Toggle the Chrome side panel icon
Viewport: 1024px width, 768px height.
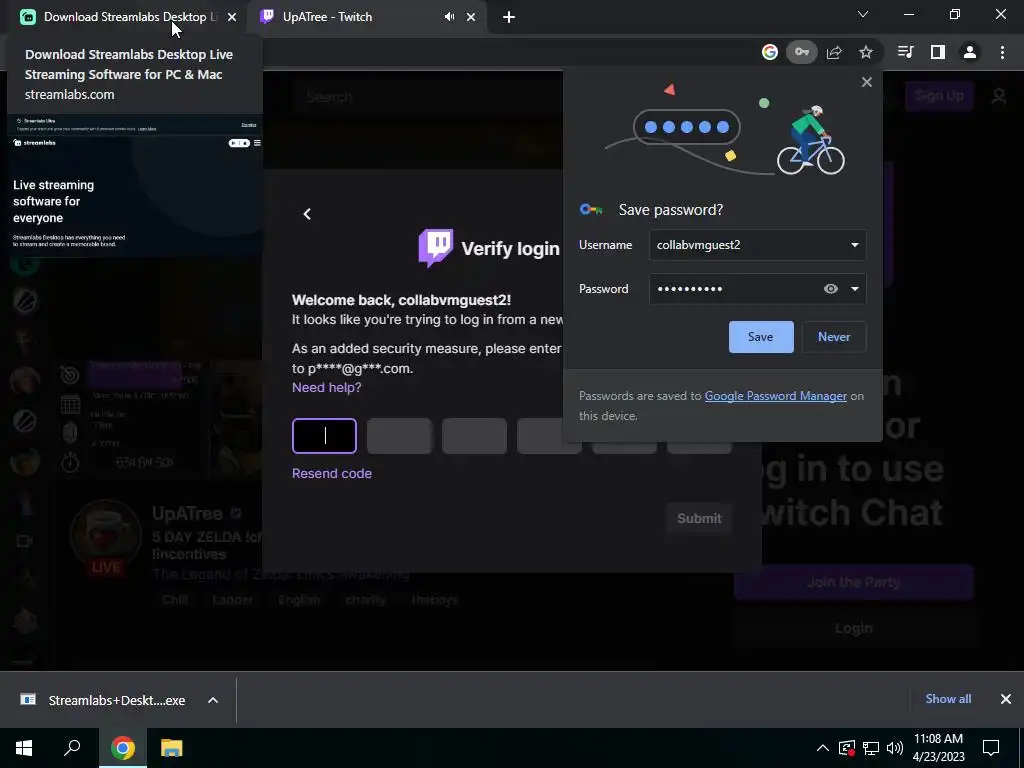938,52
